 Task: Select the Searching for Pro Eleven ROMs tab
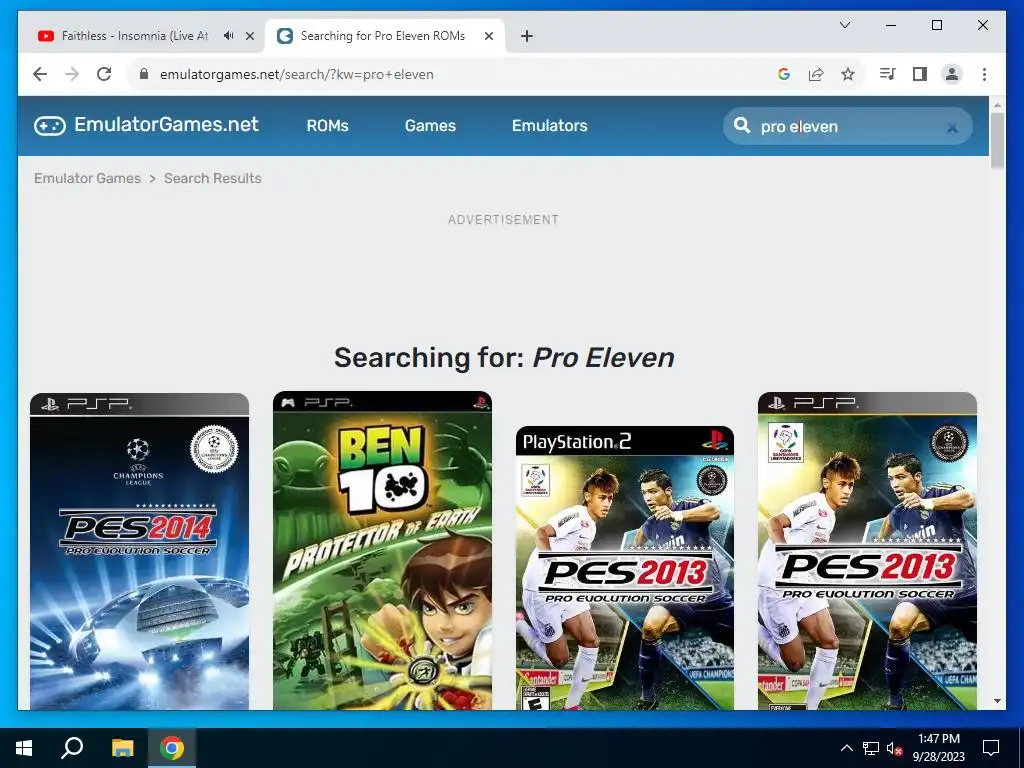[383, 36]
